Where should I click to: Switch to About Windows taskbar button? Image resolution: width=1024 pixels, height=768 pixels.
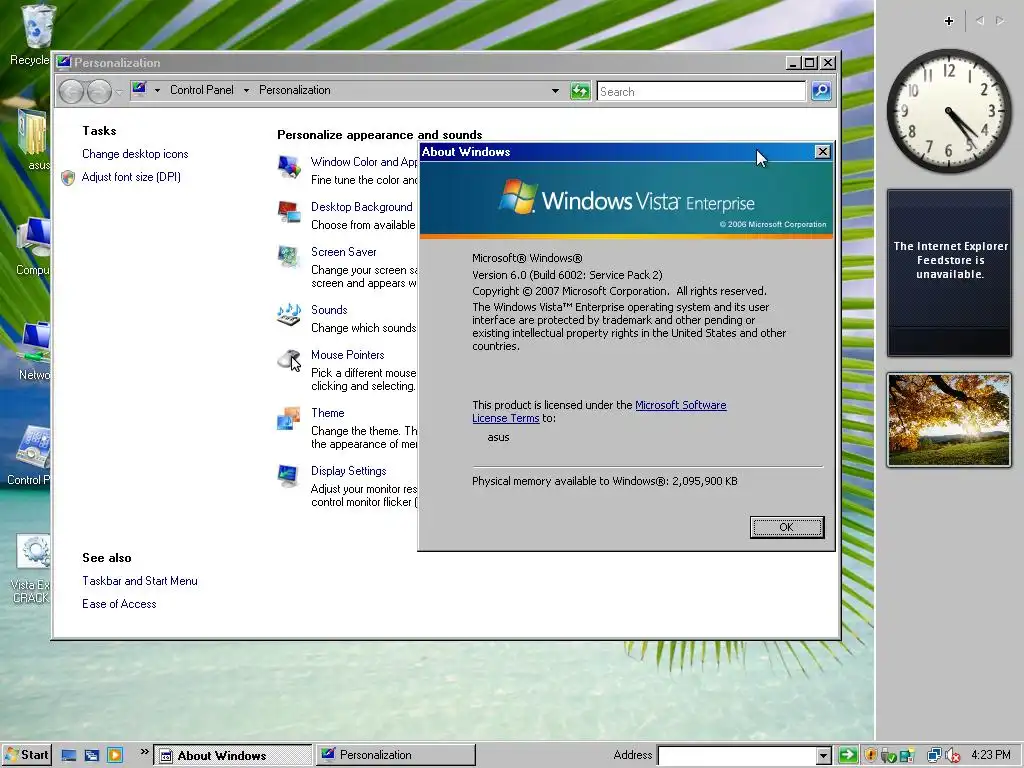tap(233, 756)
